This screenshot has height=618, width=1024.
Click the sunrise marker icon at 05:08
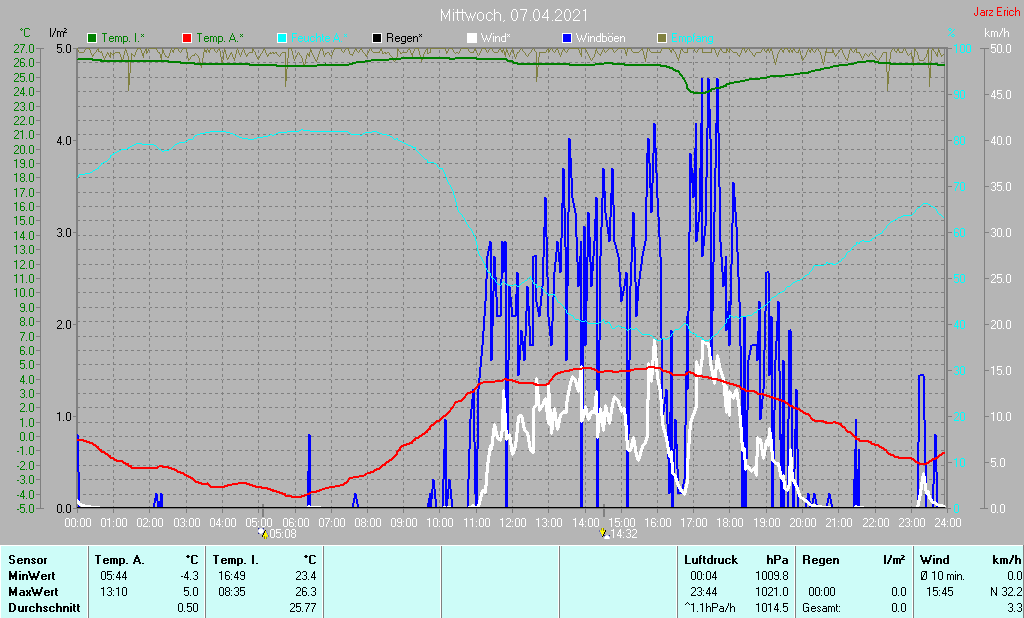[x=263, y=534]
